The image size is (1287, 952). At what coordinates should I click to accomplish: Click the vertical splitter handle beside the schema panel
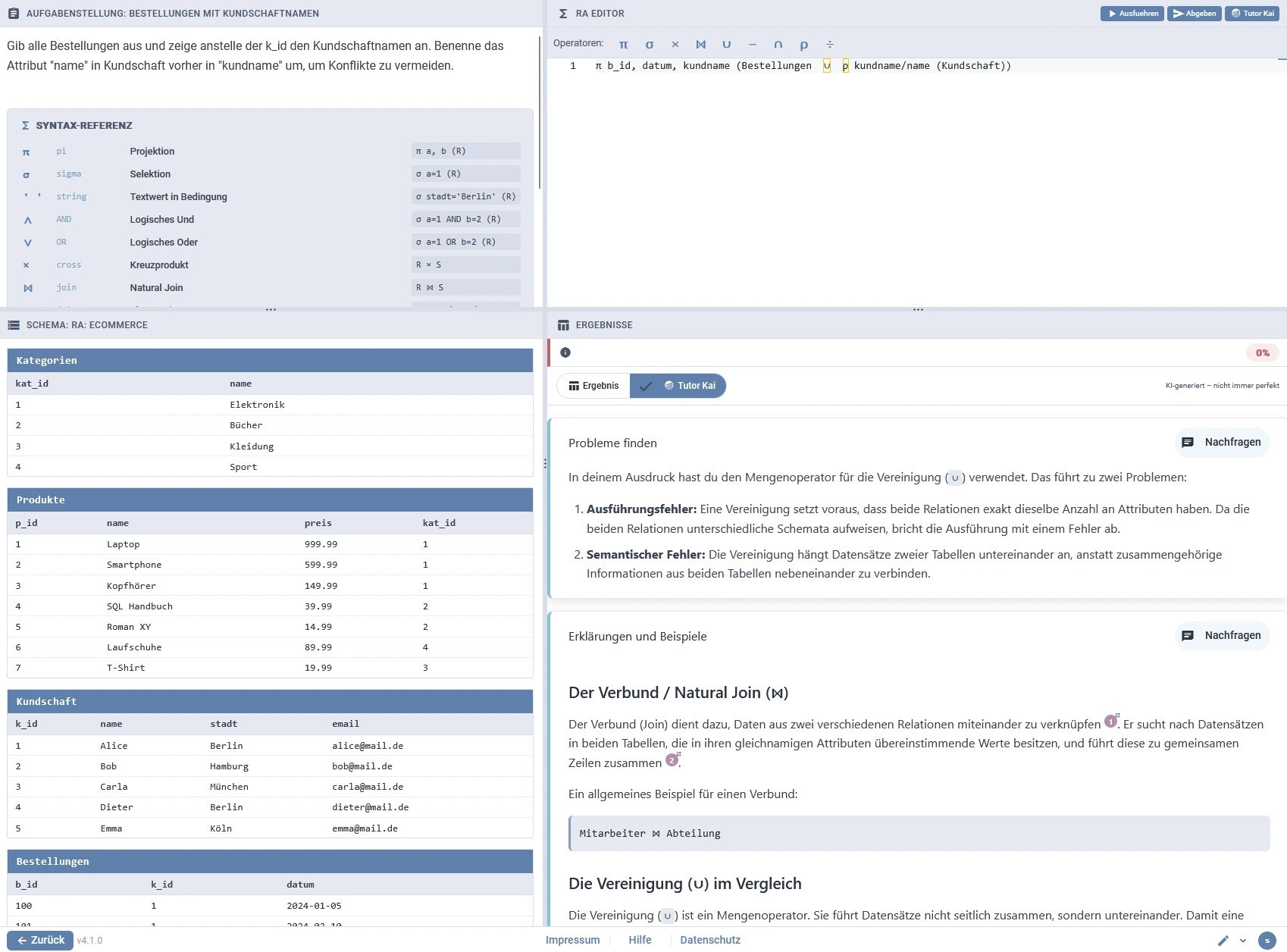[x=545, y=462]
